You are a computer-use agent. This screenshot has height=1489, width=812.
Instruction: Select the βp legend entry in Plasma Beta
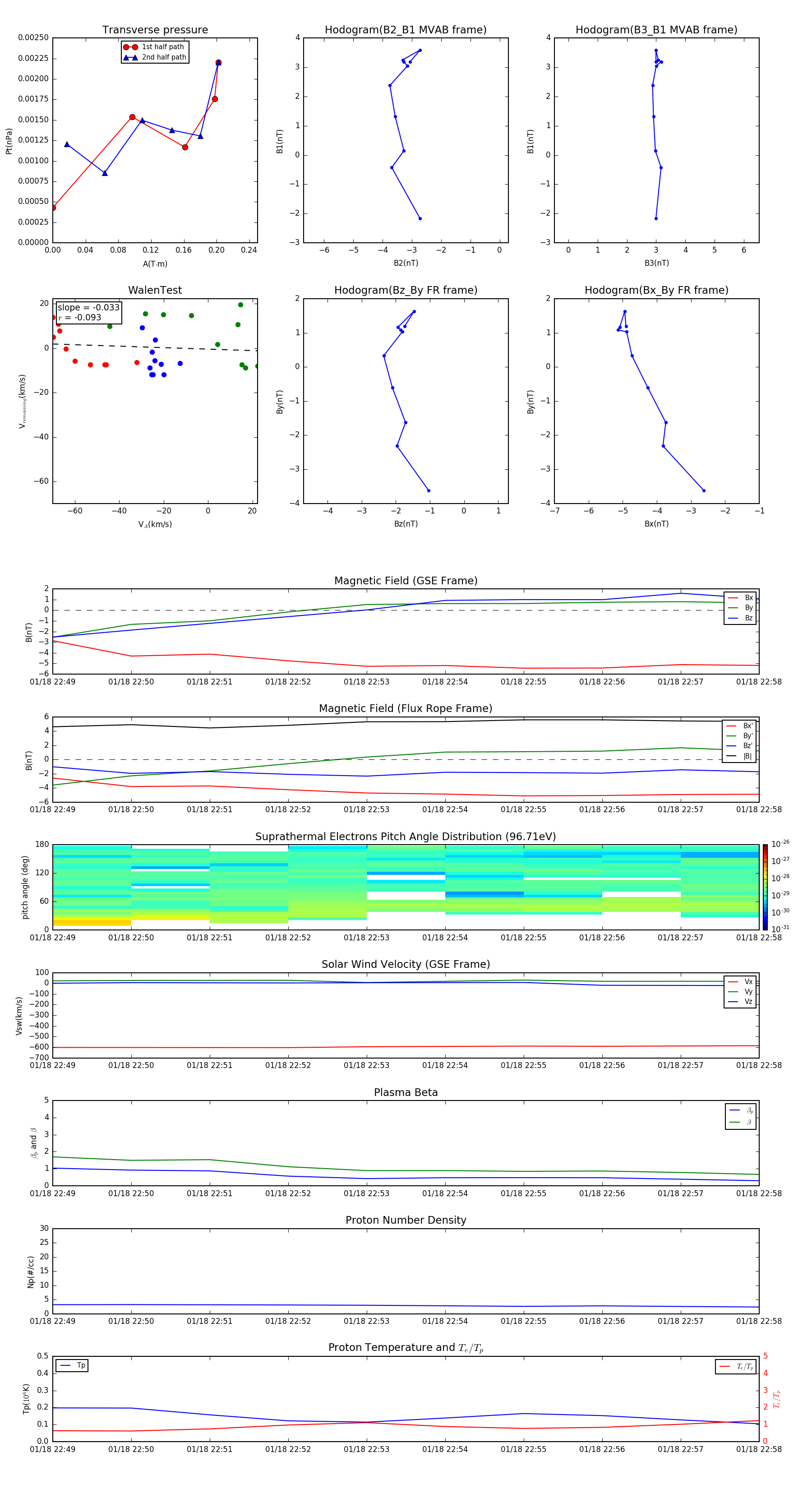coord(741,1110)
